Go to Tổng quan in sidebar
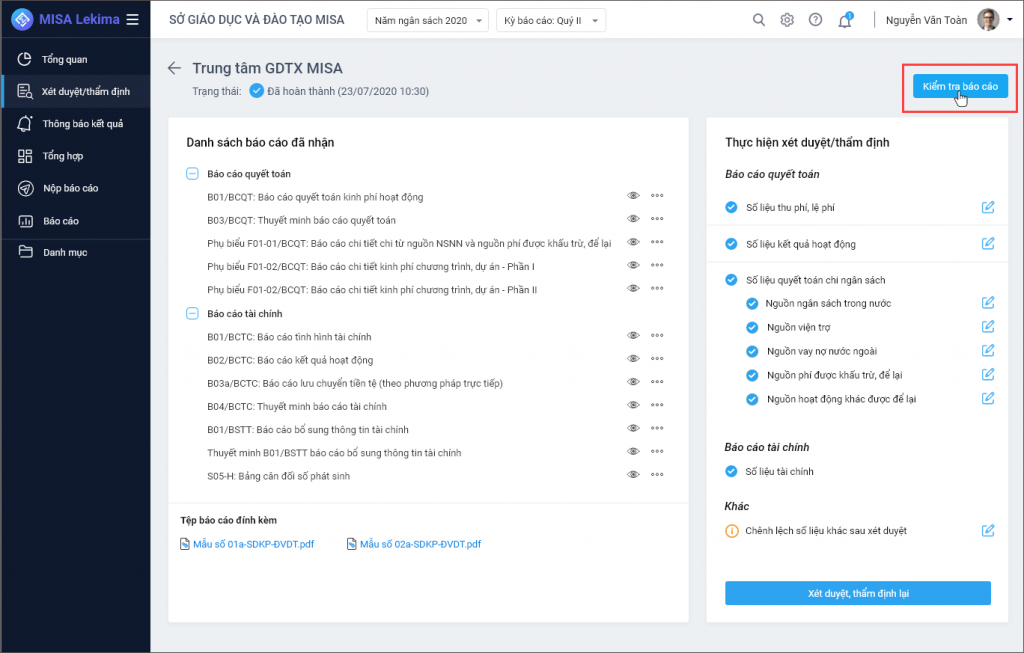1024x653 pixels. coord(64,59)
